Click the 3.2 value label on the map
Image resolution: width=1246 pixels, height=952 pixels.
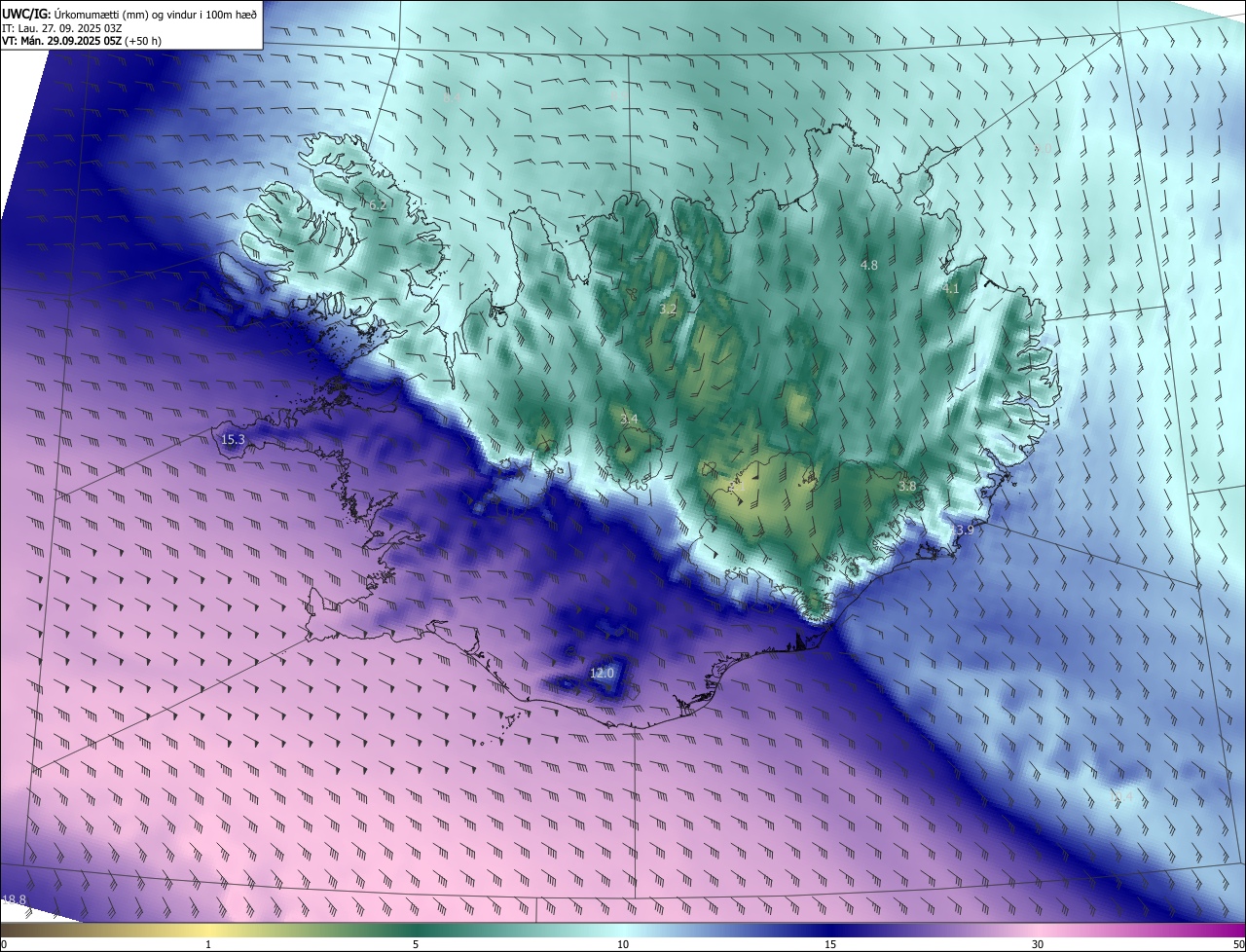[x=668, y=309]
